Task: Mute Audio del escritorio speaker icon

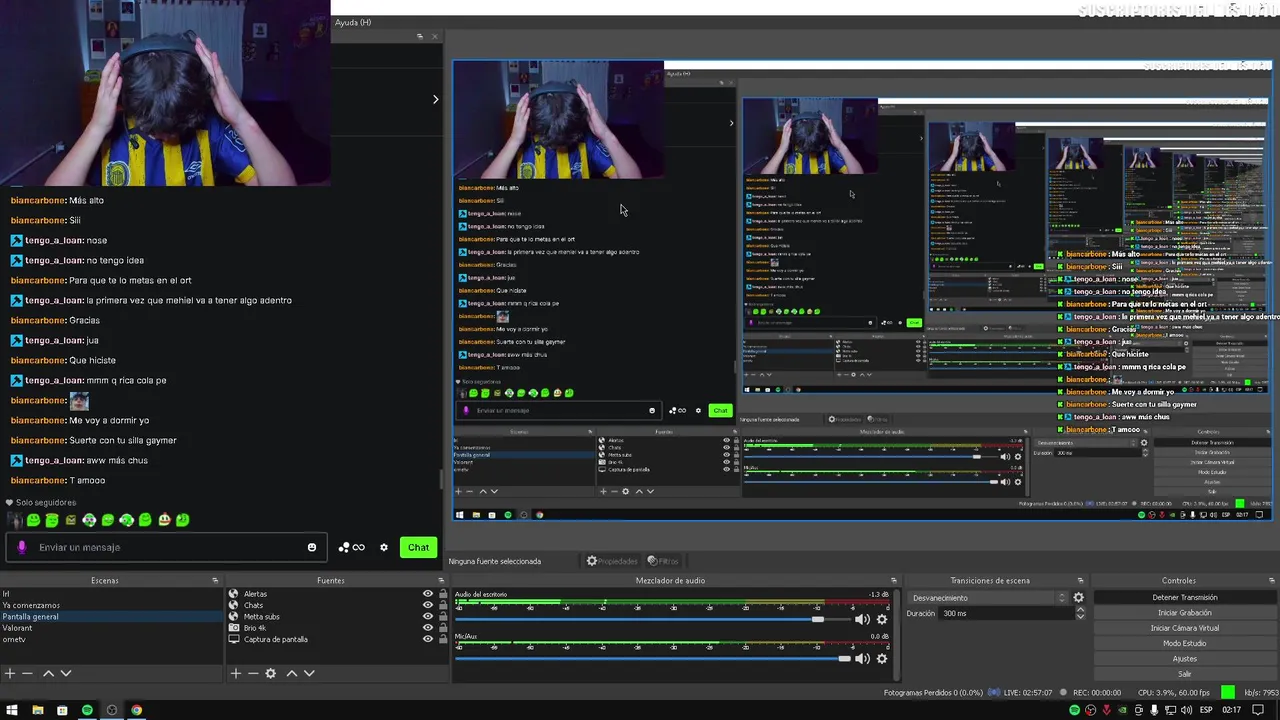Action: click(862, 620)
